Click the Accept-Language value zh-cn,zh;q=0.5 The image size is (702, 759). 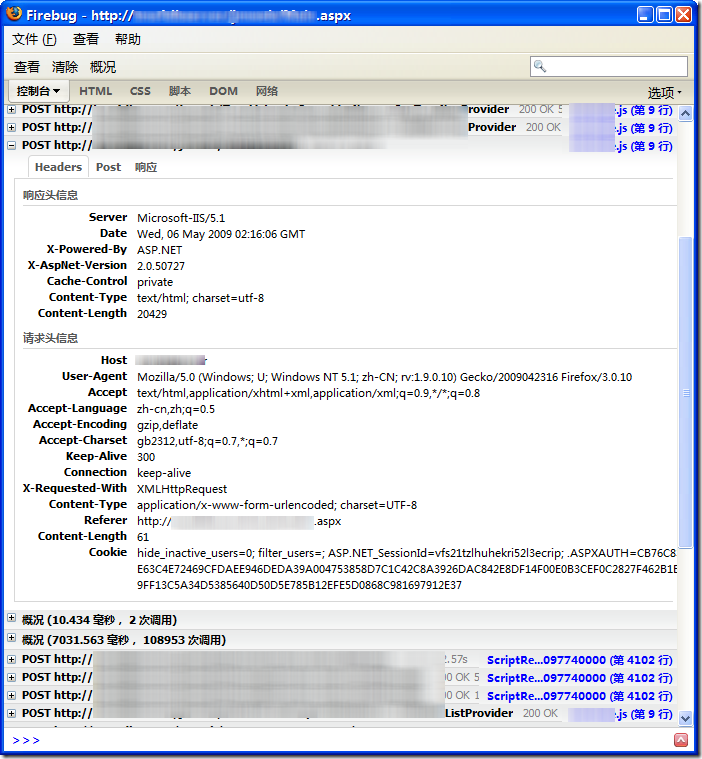(x=176, y=409)
